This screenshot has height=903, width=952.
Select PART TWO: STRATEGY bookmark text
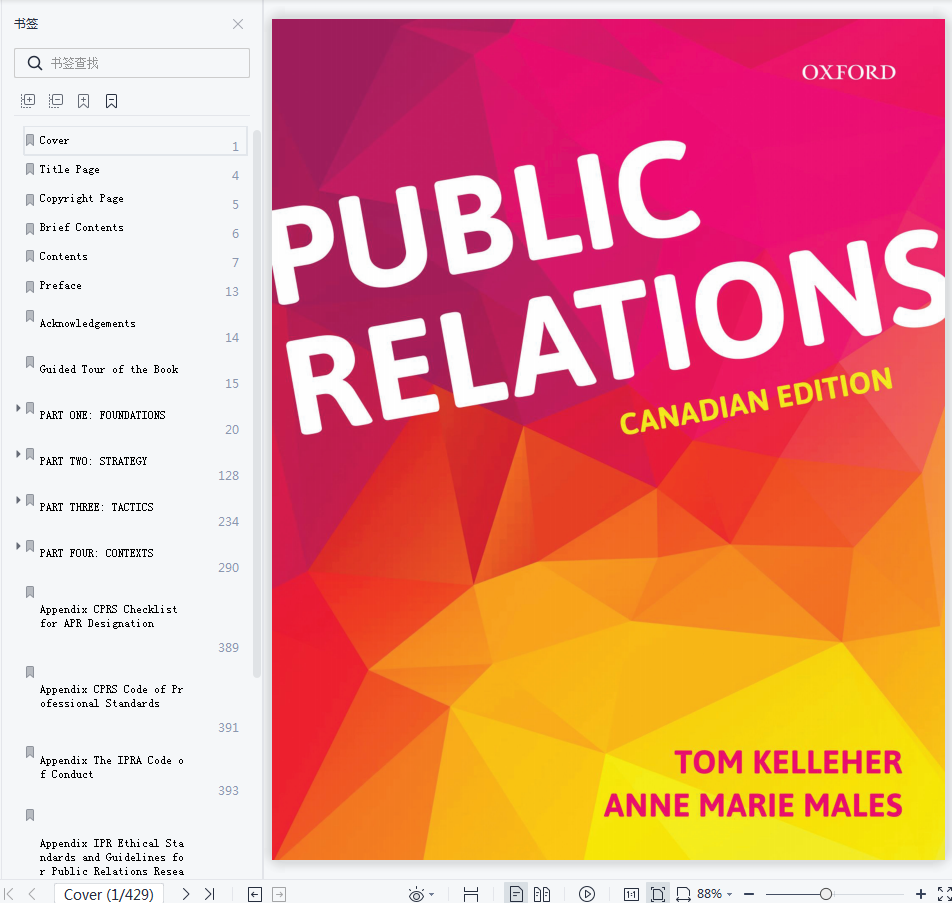coord(93,462)
